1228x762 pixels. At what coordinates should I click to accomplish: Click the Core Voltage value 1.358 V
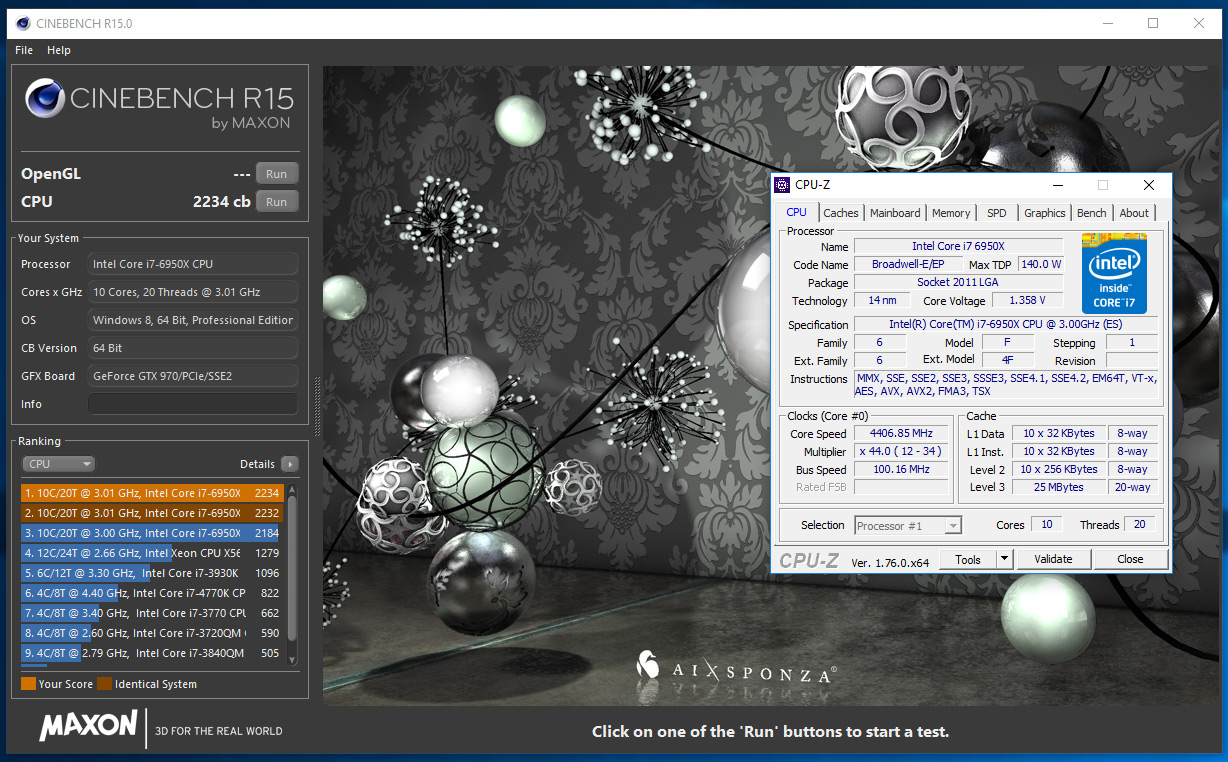(1027, 300)
